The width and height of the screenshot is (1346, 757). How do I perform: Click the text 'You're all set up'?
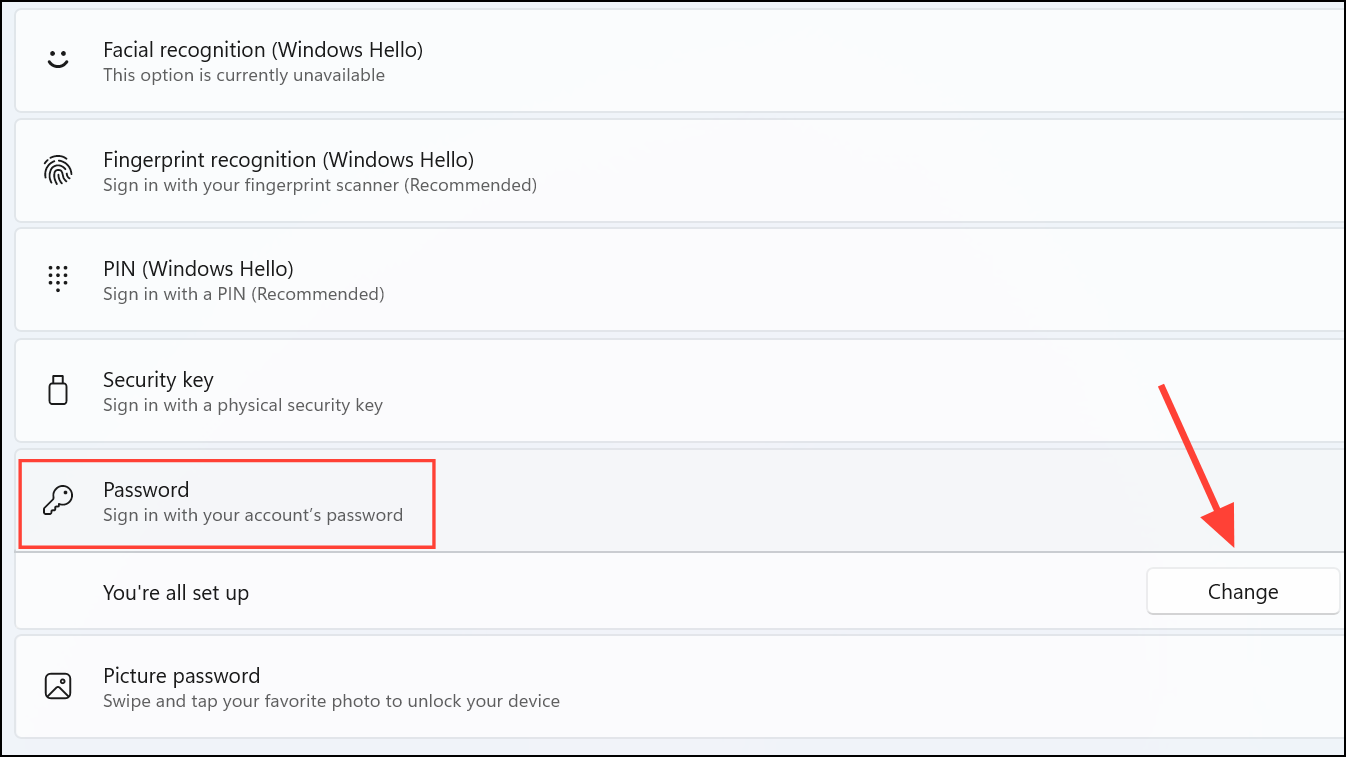(x=176, y=592)
